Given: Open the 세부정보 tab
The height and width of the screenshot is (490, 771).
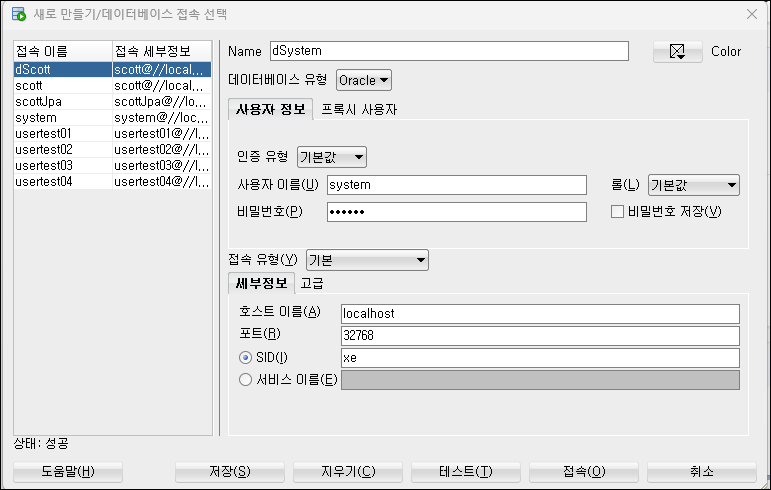Looking at the screenshot, I should point(262,283).
